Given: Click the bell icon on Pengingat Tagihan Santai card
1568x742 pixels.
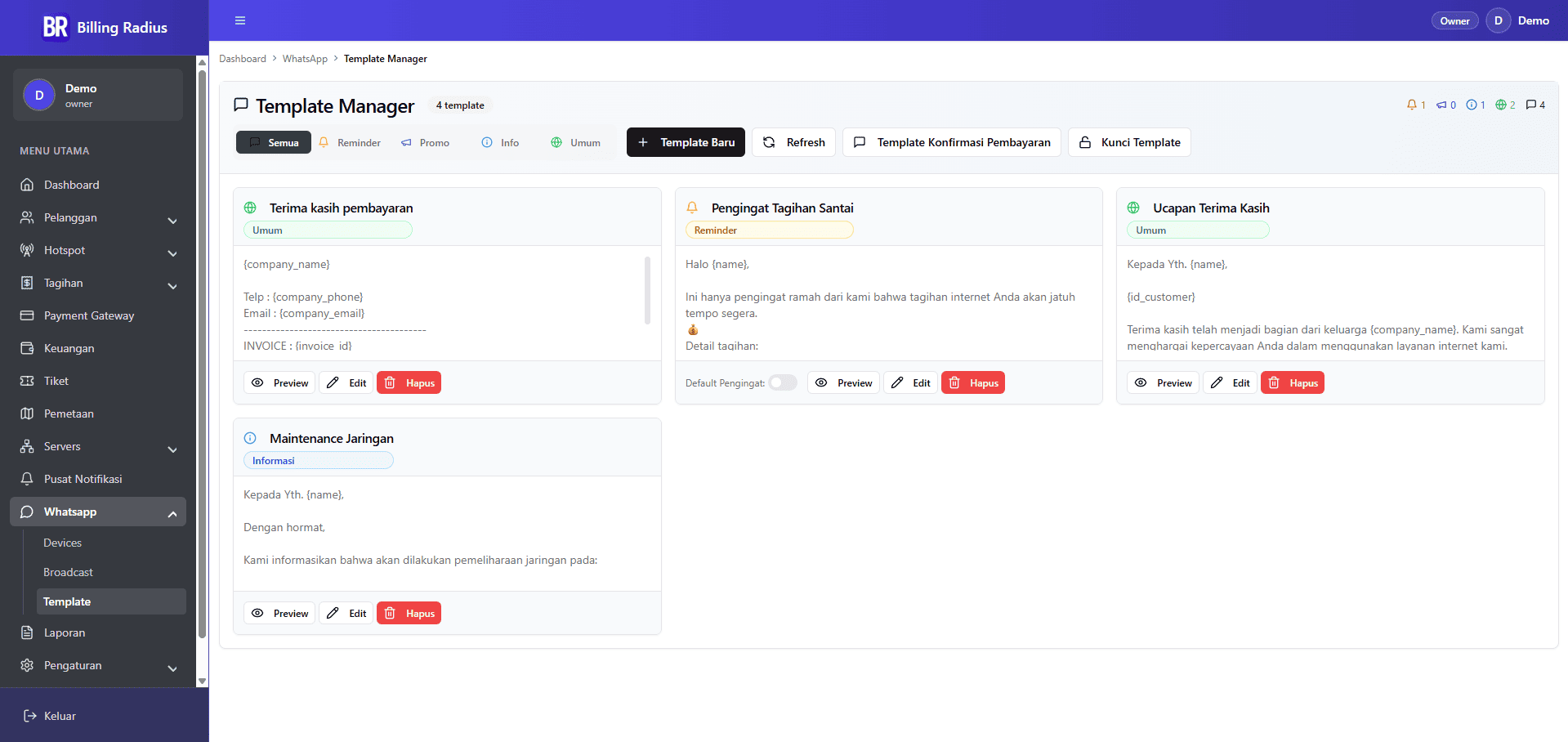Looking at the screenshot, I should [x=692, y=208].
